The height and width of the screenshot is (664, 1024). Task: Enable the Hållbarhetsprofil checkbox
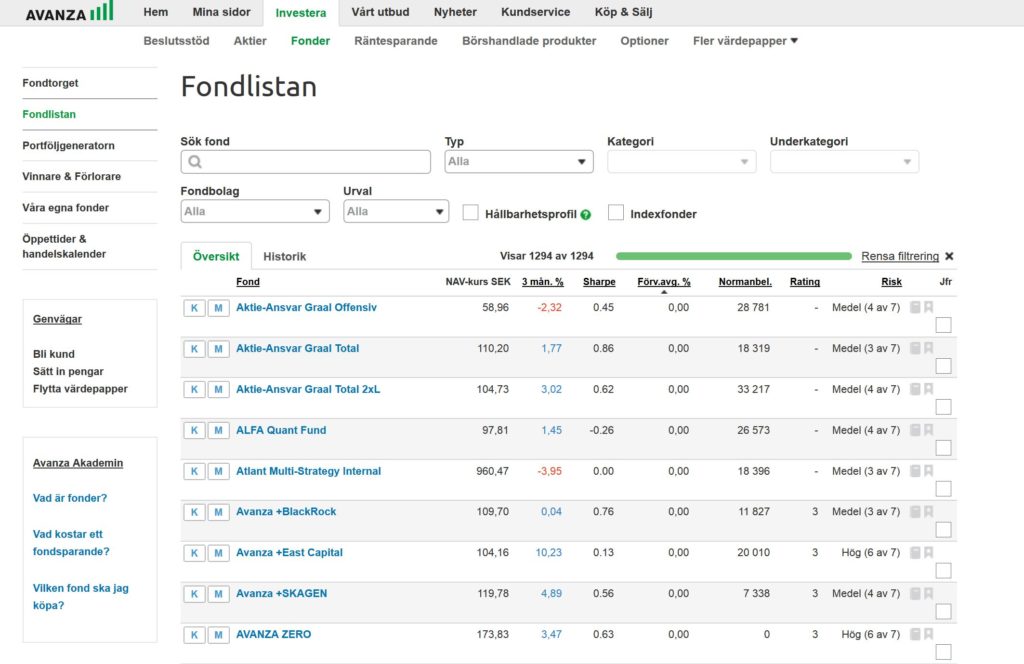tap(470, 213)
